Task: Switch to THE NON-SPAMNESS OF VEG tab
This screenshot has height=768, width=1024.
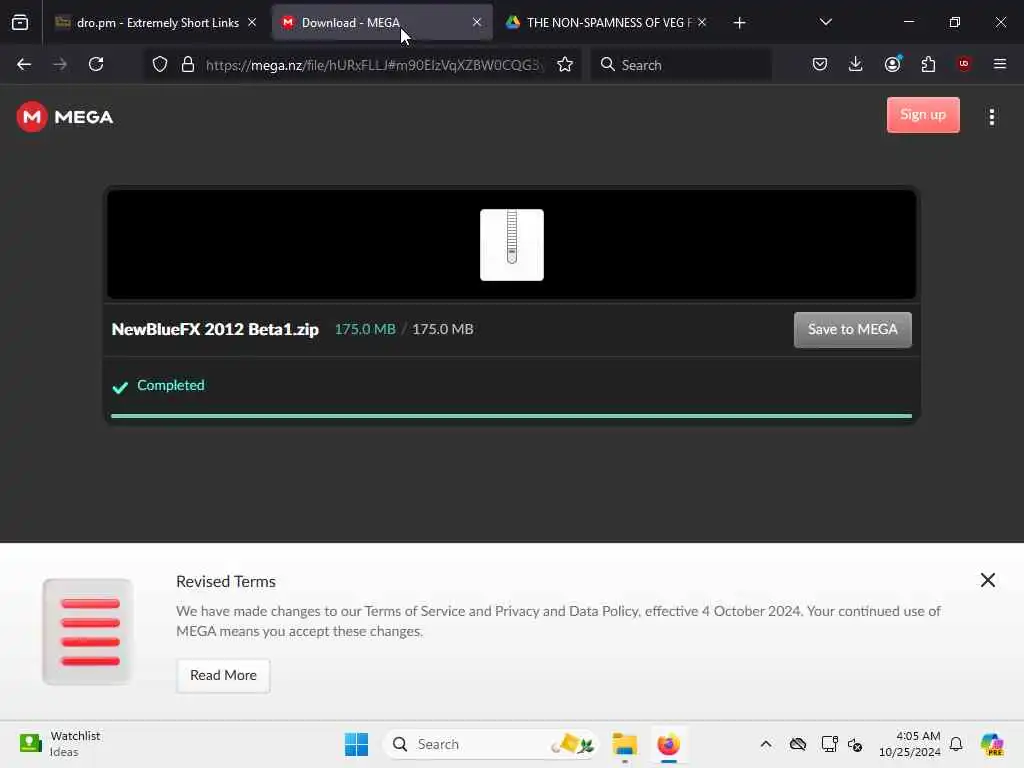Action: coord(607,23)
